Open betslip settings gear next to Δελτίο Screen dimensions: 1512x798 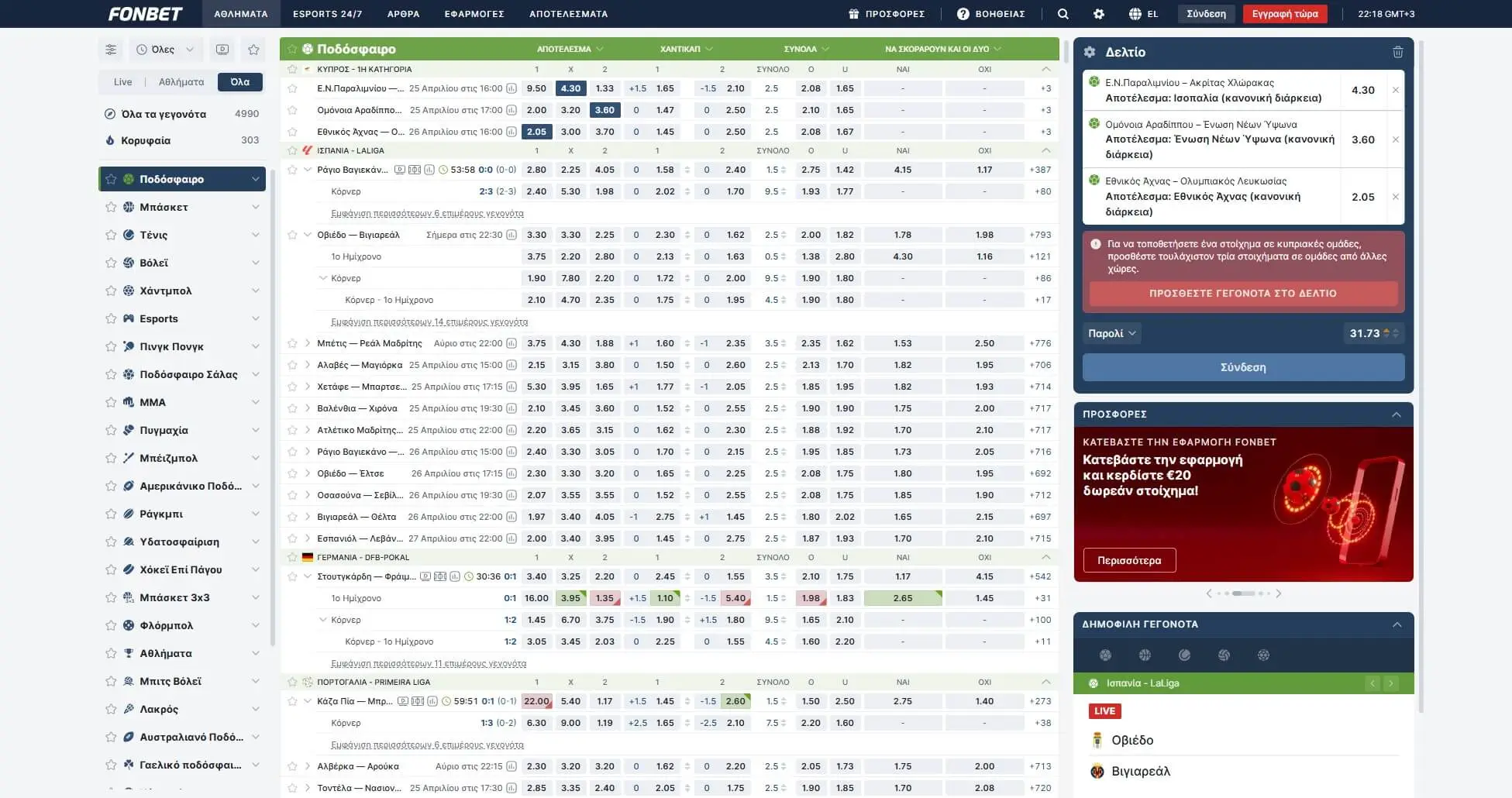point(1090,52)
